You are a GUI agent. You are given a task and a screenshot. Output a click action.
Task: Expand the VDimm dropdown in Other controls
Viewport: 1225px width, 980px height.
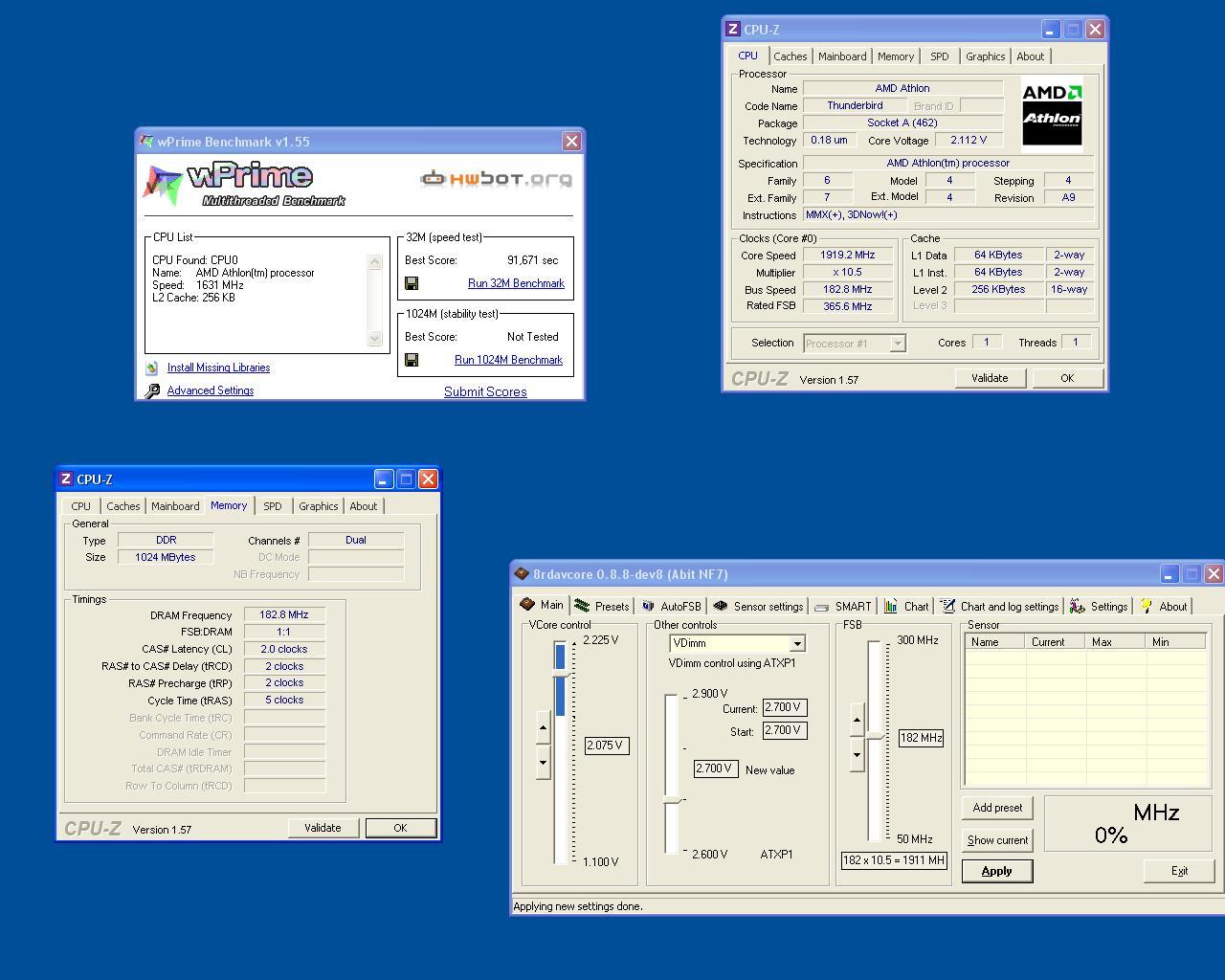point(797,644)
